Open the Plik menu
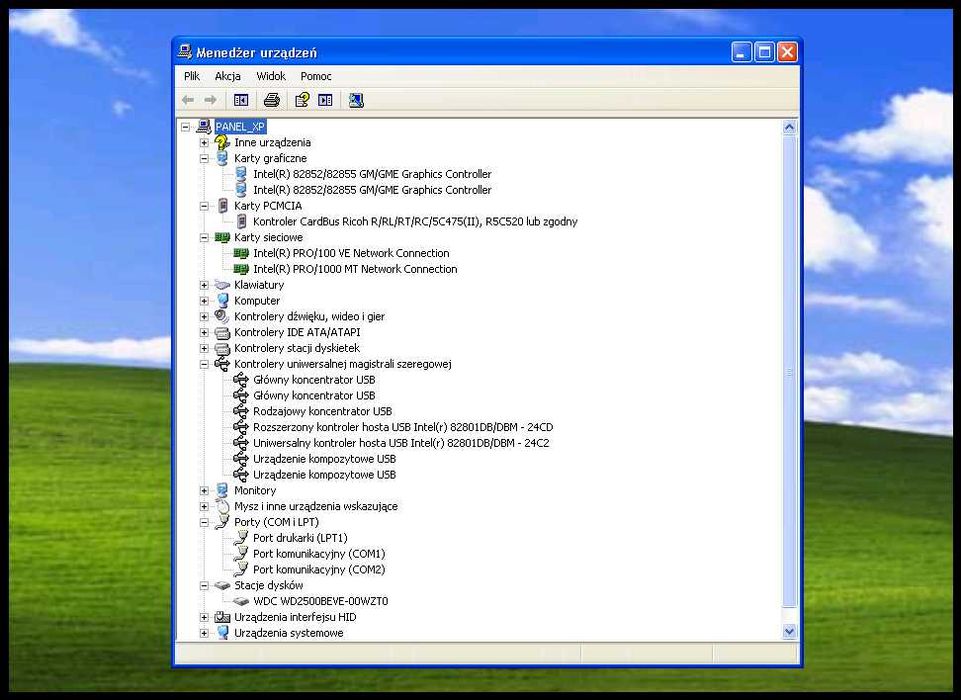Screen dimensions: 961x700 pos(192,76)
